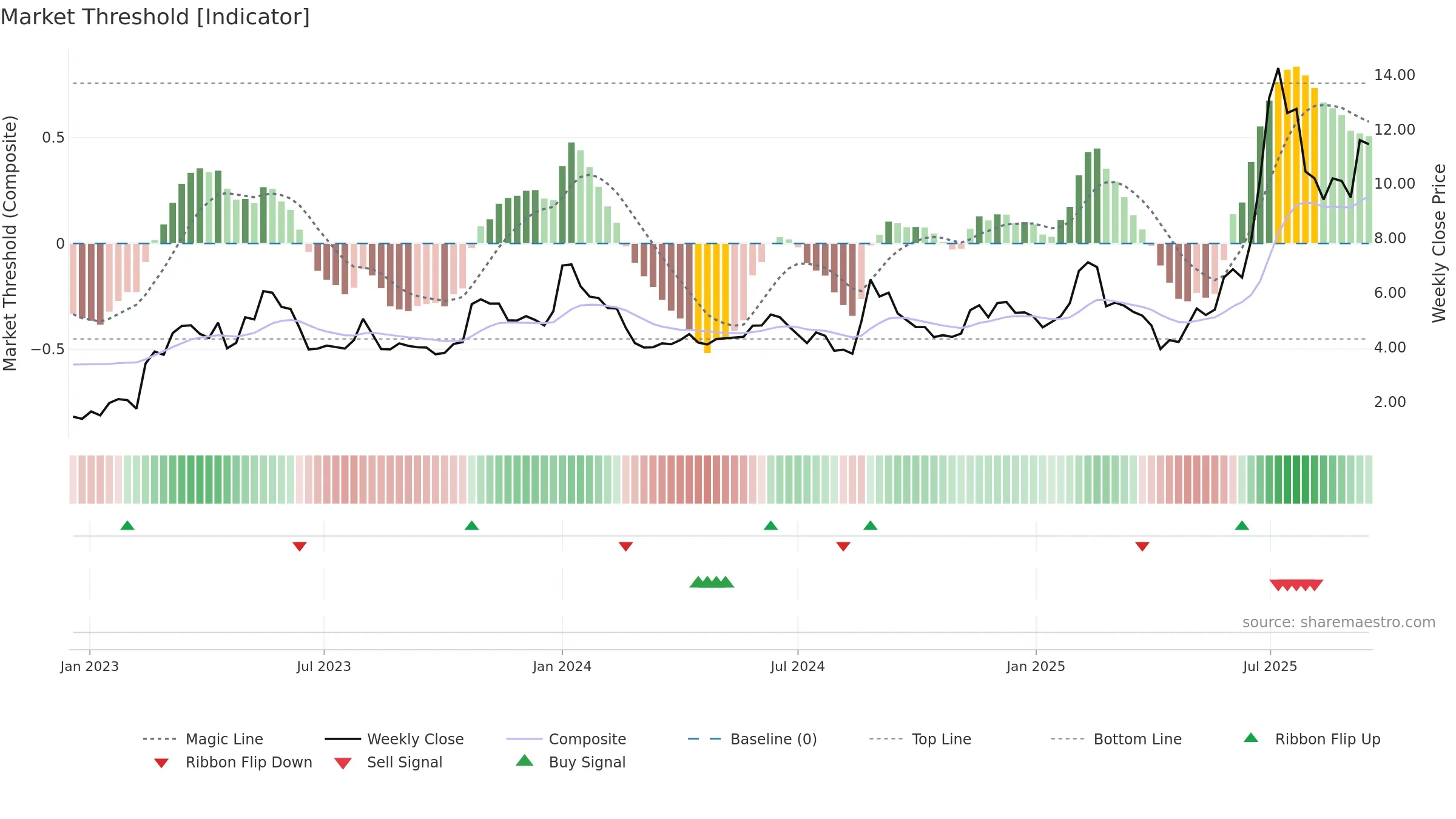
Task: Click the red triangle icon beside Sell Signal
Action: (x=343, y=763)
